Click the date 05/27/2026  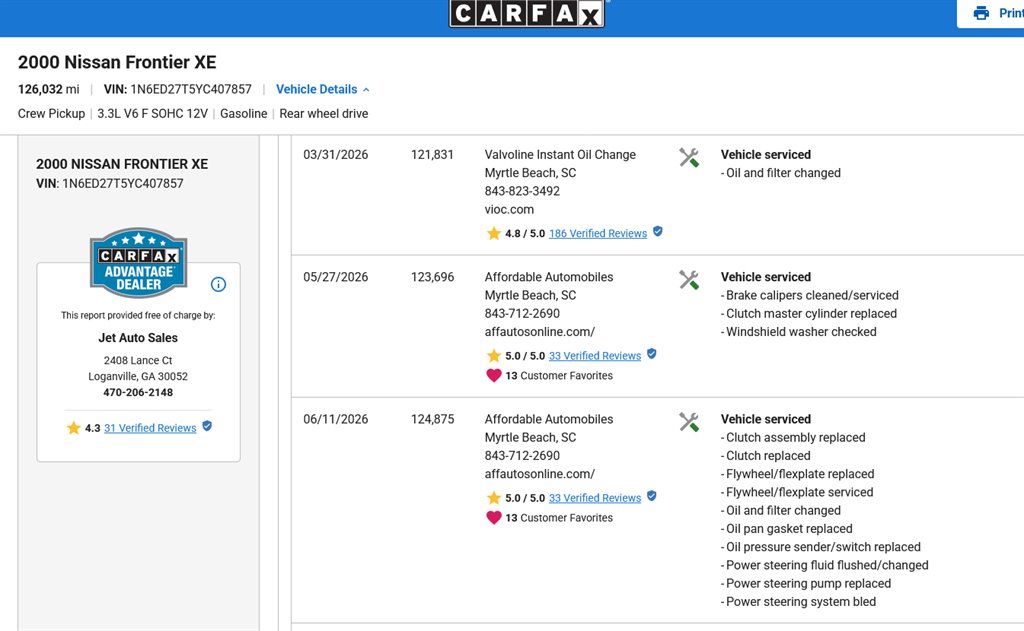point(336,277)
